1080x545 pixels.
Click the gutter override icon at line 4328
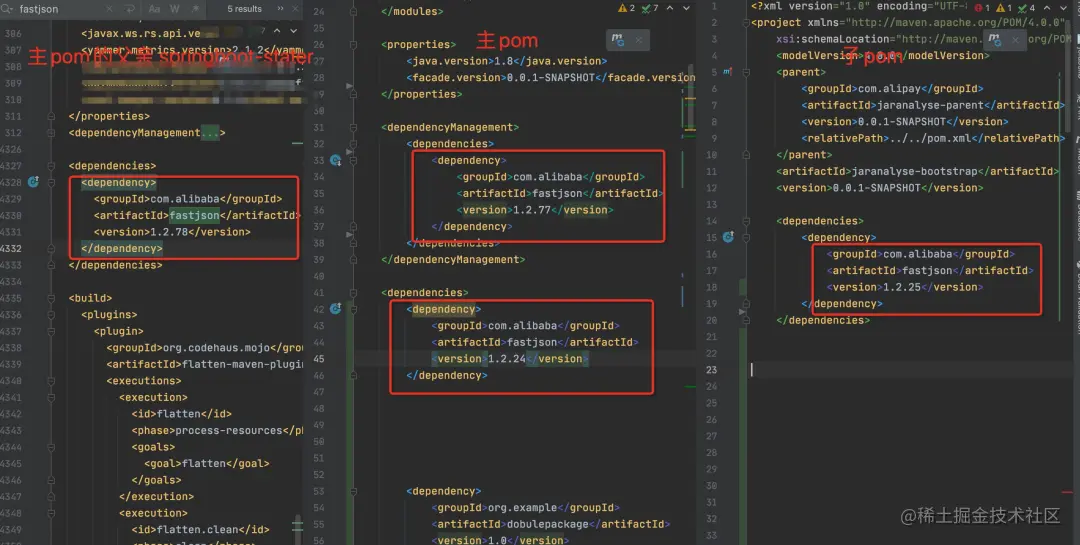click(x=32, y=183)
